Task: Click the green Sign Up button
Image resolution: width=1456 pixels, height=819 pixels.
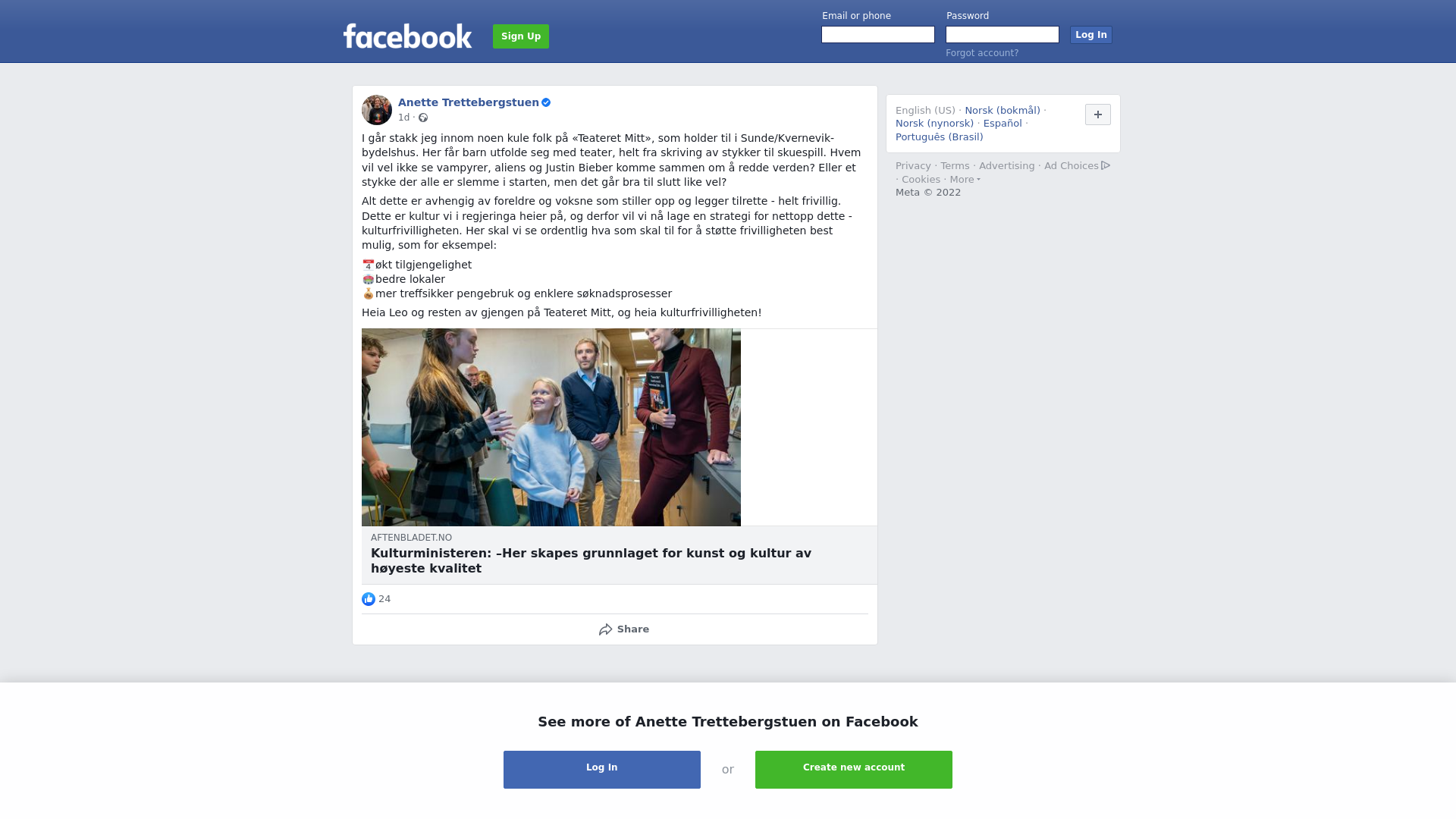Action: pos(521,36)
